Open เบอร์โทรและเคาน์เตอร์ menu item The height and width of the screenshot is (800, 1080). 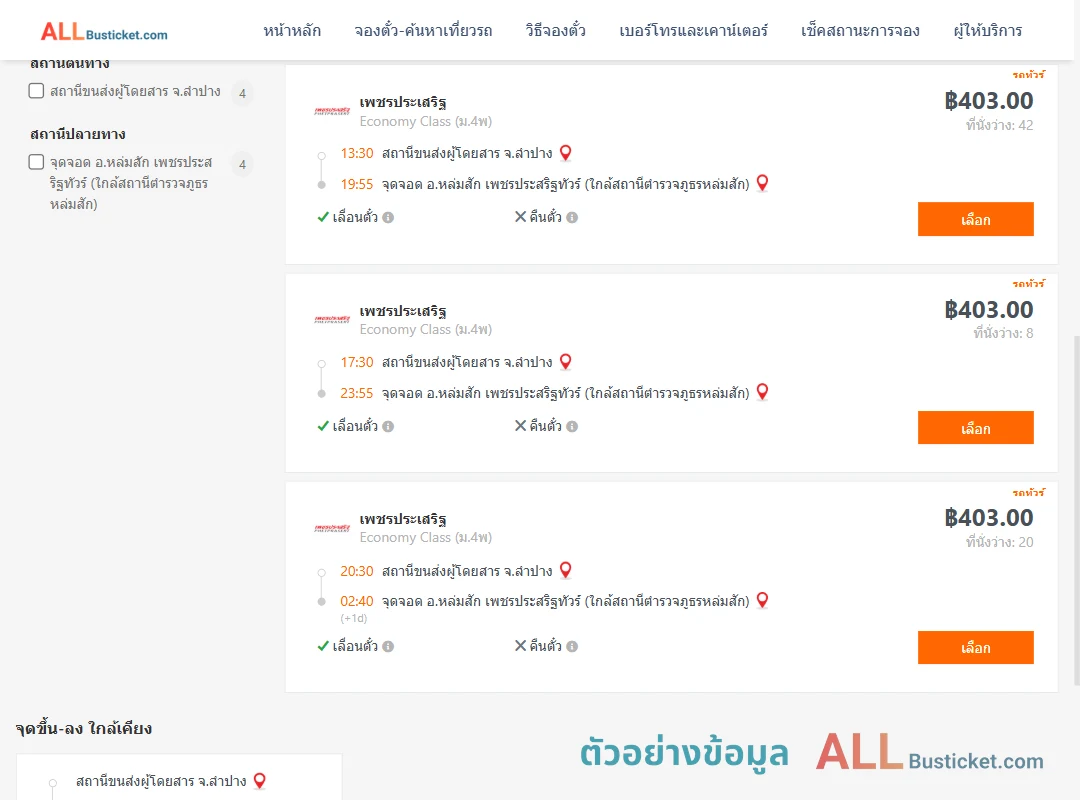pyautogui.click(x=694, y=31)
